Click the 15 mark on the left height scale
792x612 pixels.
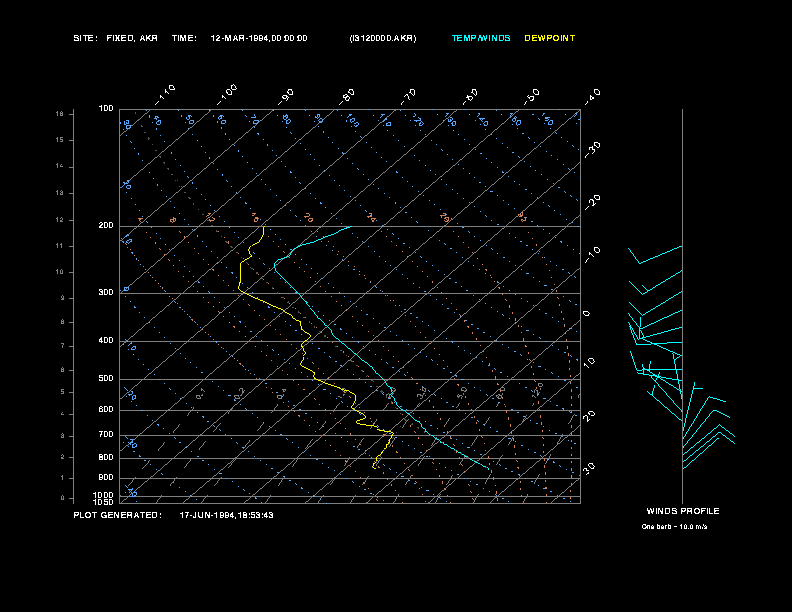coord(60,140)
